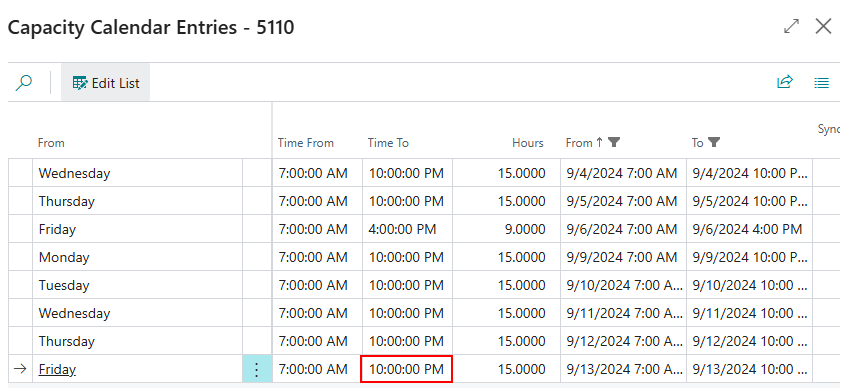Click the Time From cell in Monday row
The image size is (860, 388).
(317, 257)
